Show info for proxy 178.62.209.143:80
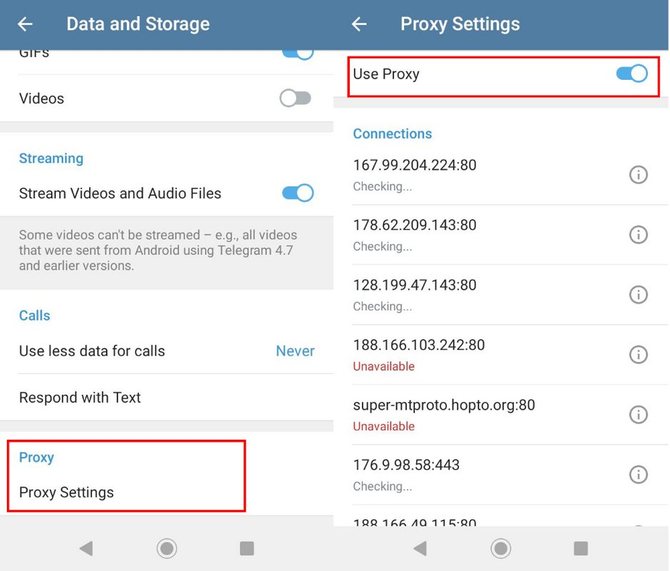The width and height of the screenshot is (670, 571). 638,235
